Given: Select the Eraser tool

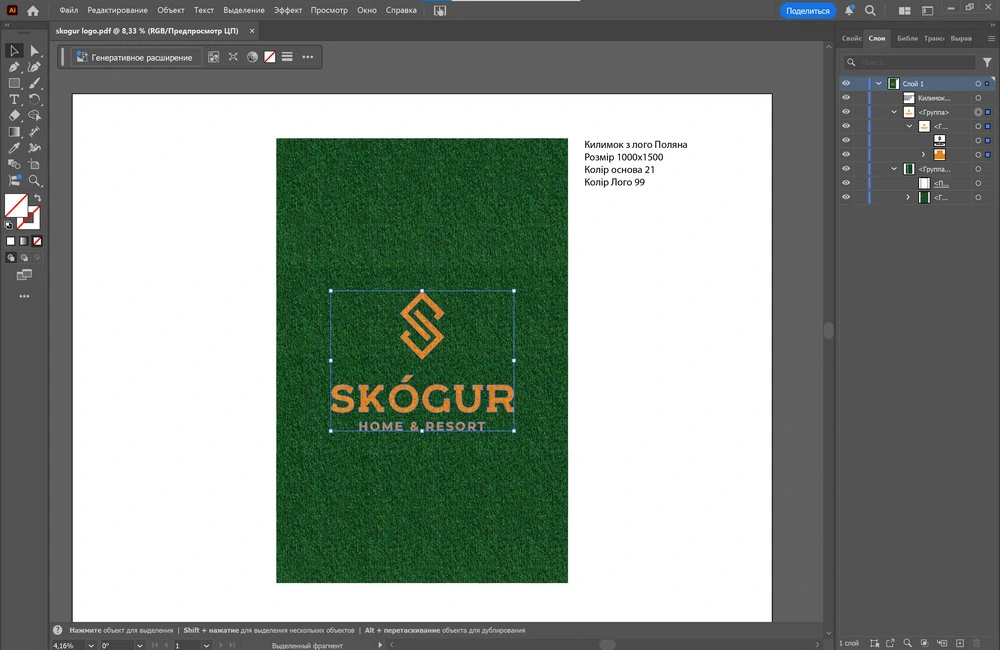Looking at the screenshot, I should click(15, 116).
